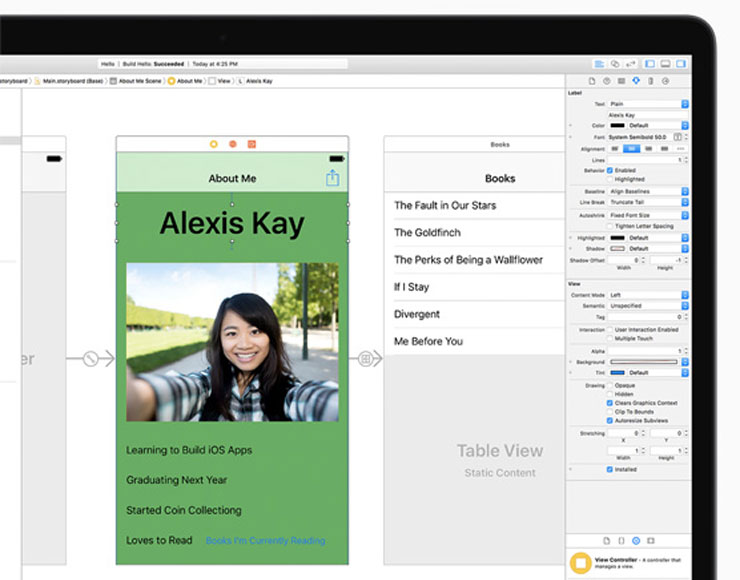Click the yellow View Controller dock icon
This screenshot has height=580, width=740.
pyautogui.click(x=581, y=563)
